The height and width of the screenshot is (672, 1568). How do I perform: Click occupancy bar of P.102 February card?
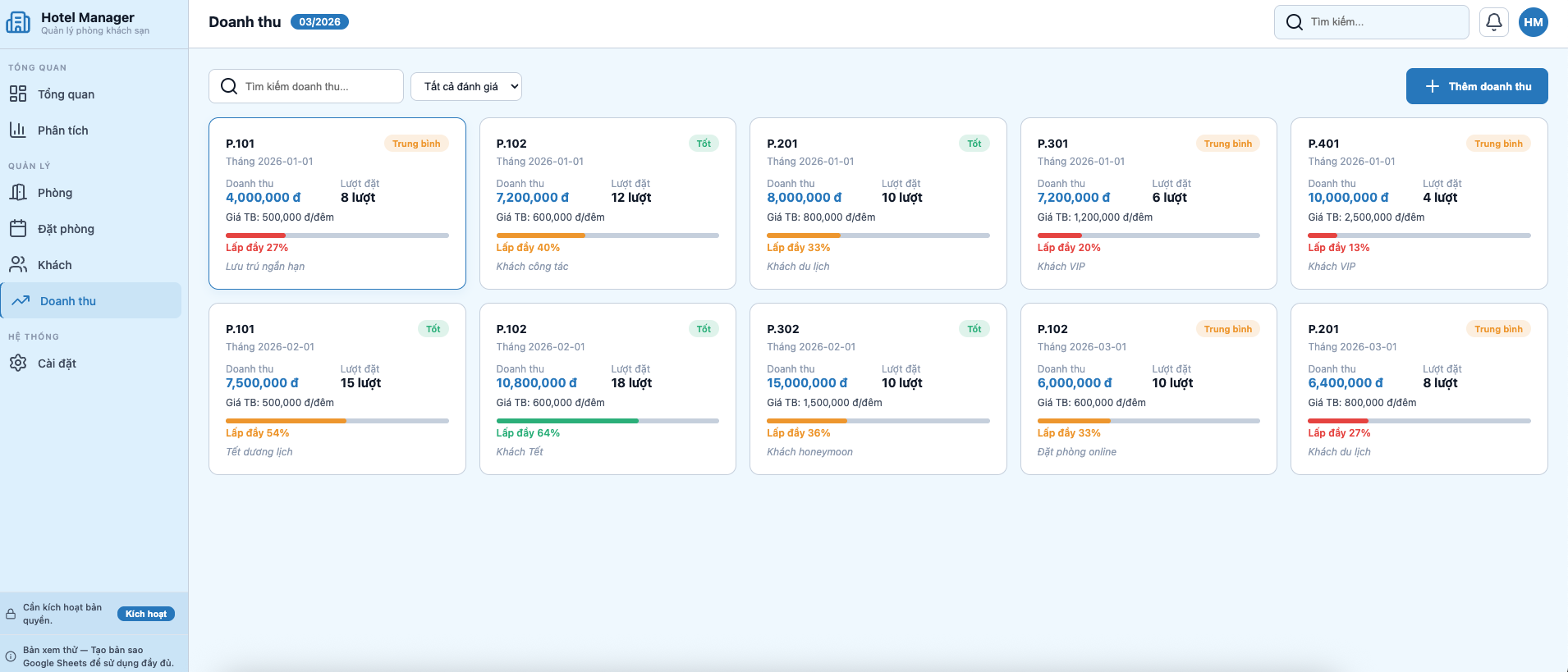(x=607, y=421)
